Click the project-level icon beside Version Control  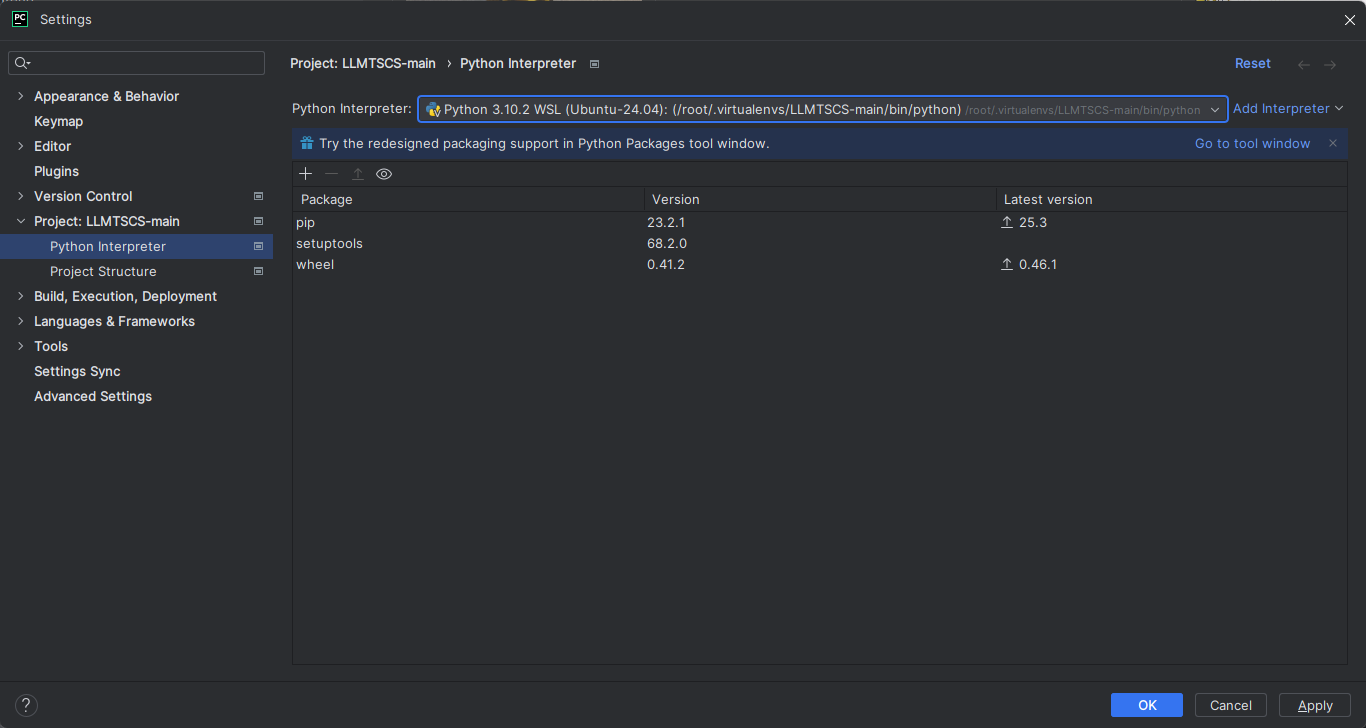coord(258,196)
